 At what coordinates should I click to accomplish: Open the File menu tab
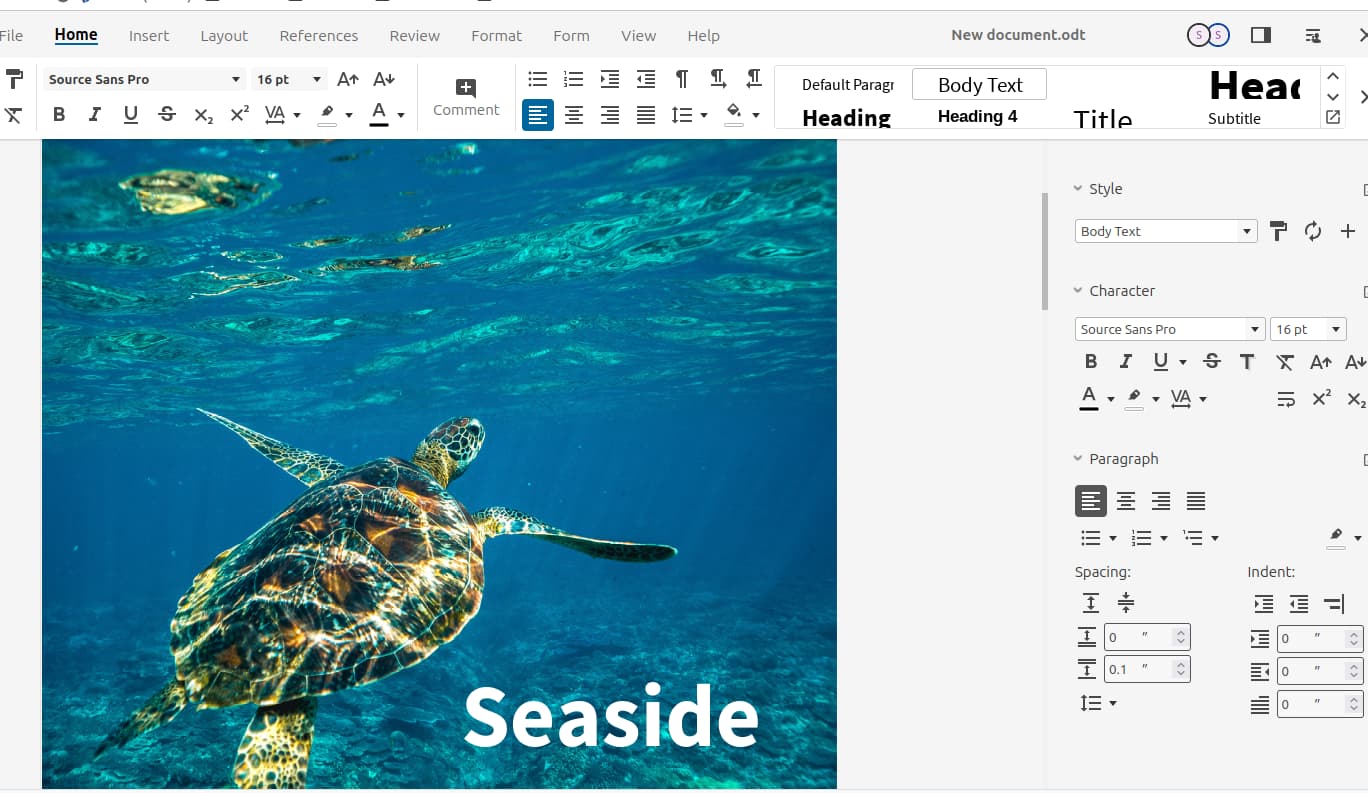(x=11, y=35)
